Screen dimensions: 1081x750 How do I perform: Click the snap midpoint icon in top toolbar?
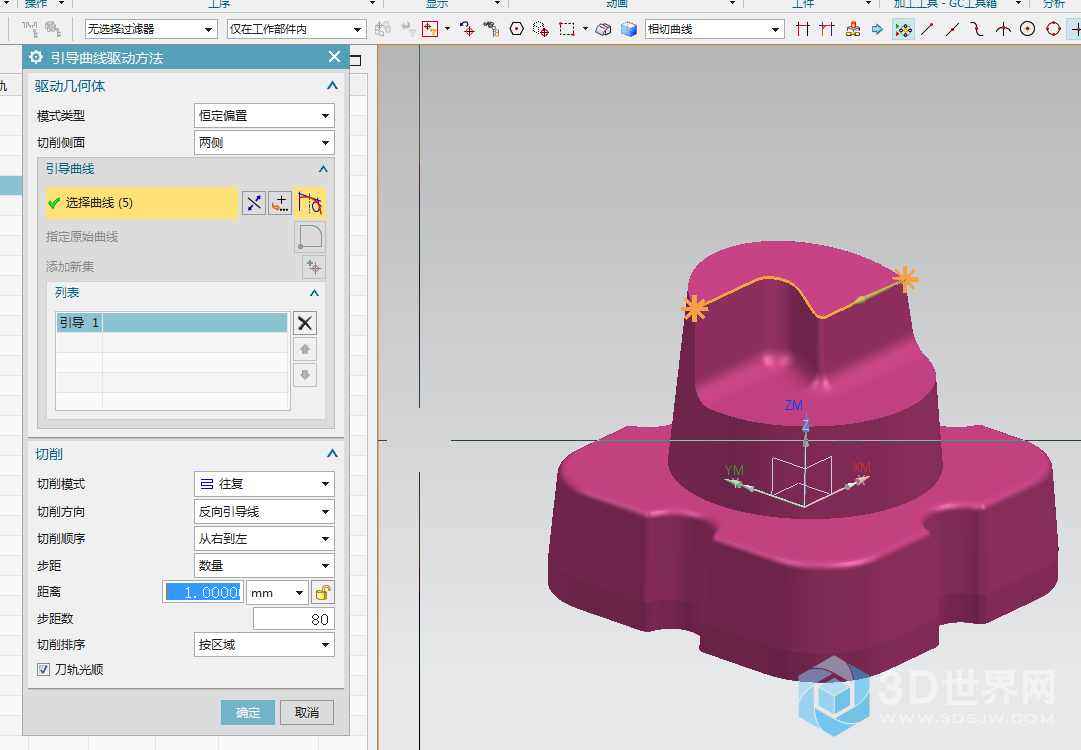953,29
